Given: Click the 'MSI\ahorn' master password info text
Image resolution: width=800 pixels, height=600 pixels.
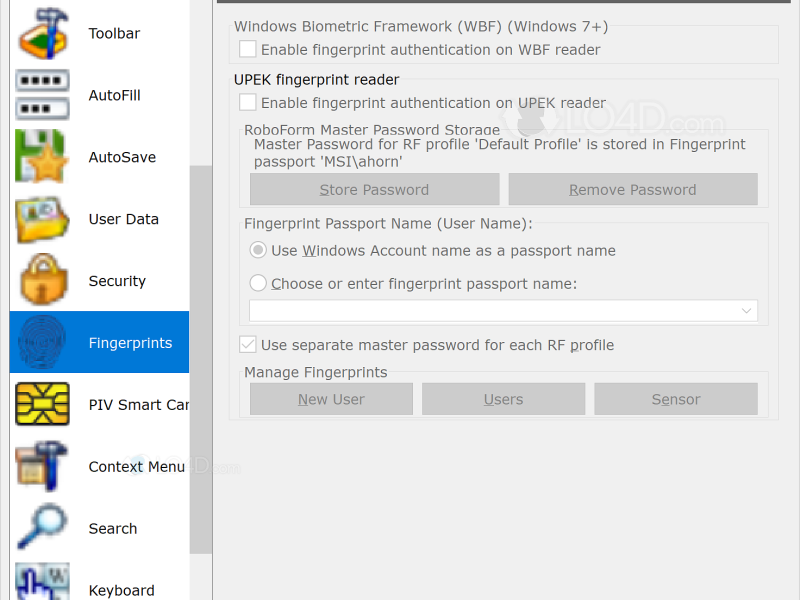Looking at the screenshot, I should click(x=499, y=153).
